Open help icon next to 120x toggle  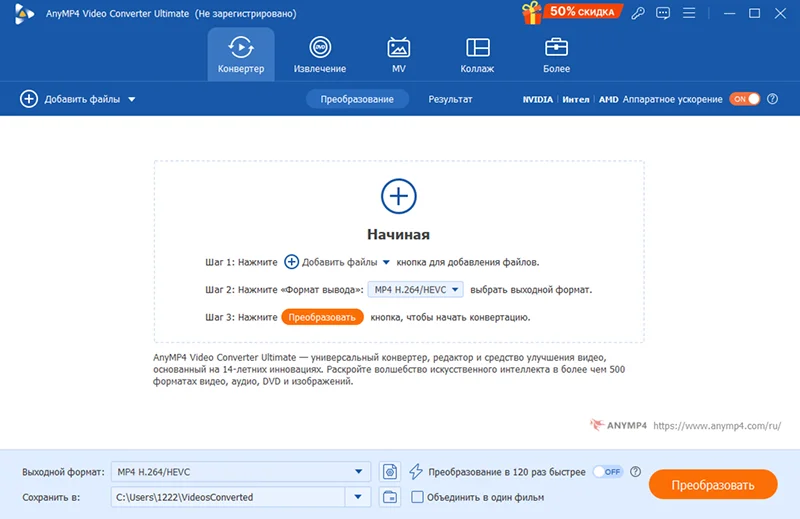click(635, 472)
